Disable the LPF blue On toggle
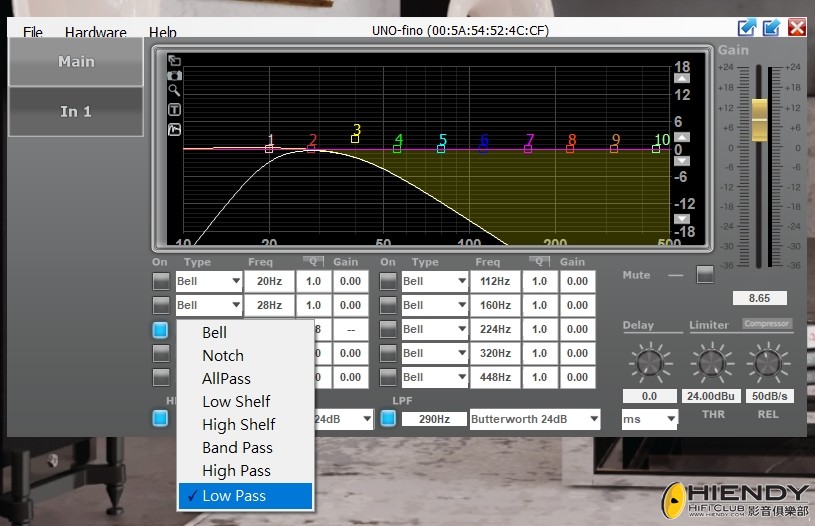Viewport: 815px width, 526px height. [x=388, y=418]
